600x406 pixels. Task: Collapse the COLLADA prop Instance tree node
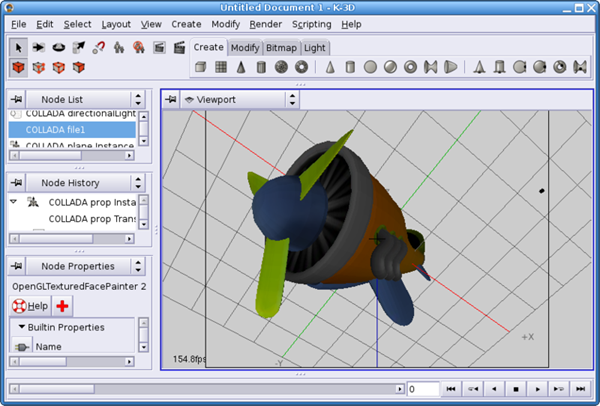point(14,201)
